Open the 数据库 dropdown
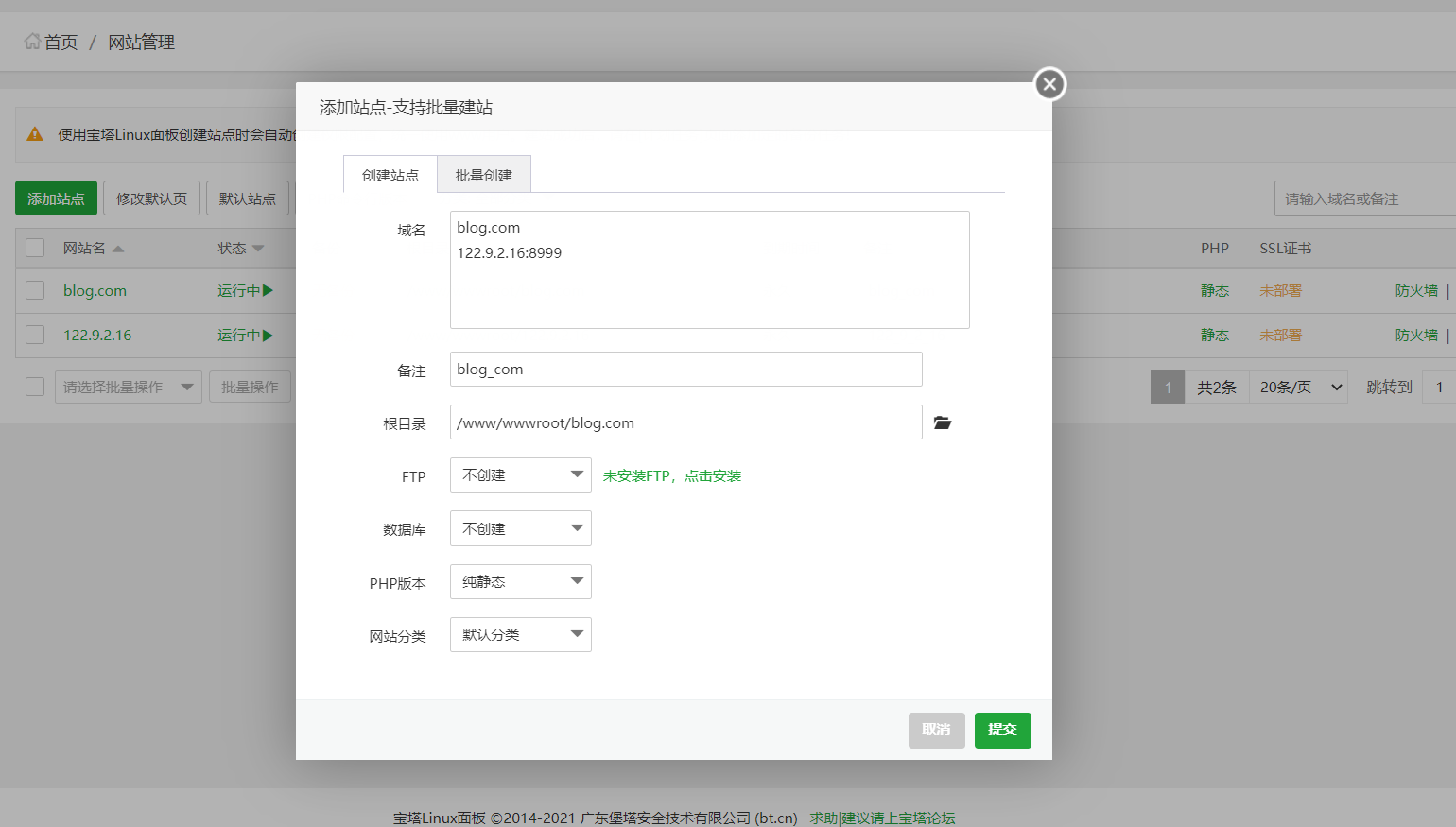1456x827 pixels. coord(521,528)
